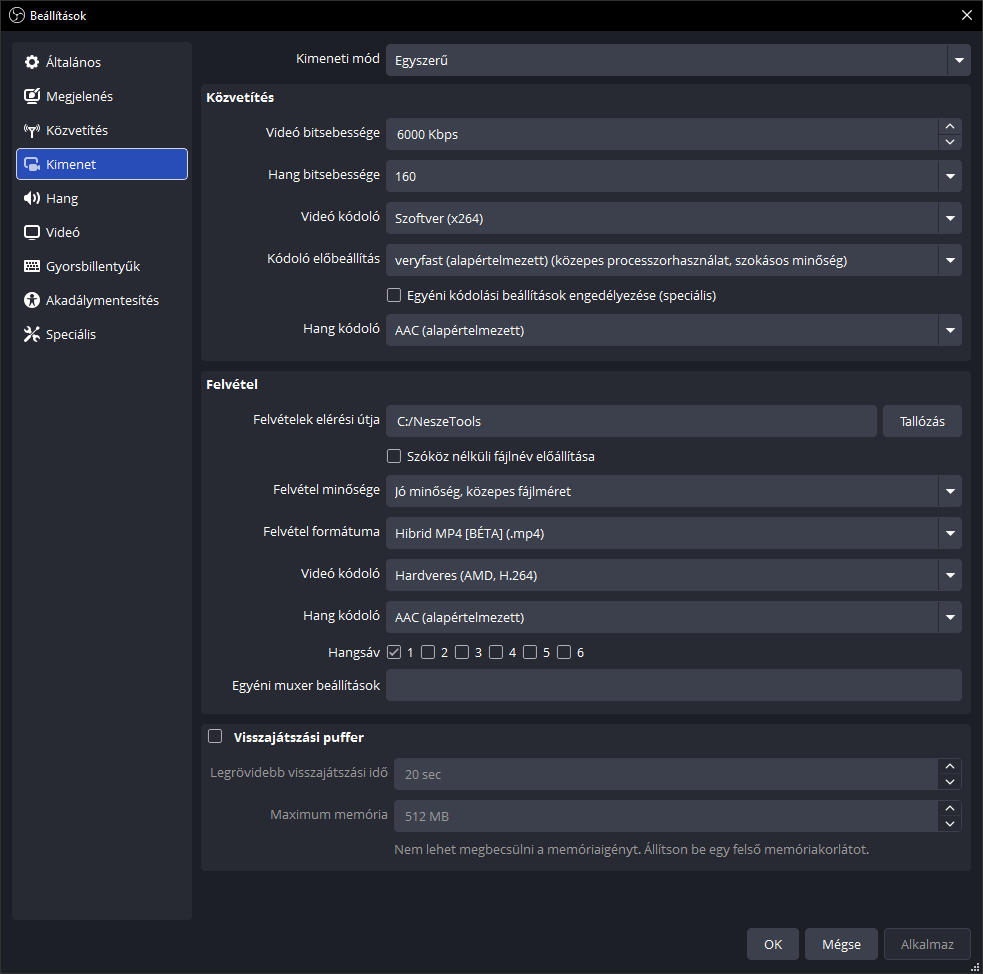Select Akadálymentesítés in the settings sidebar
The height and width of the screenshot is (974, 983).
coord(31,300)
